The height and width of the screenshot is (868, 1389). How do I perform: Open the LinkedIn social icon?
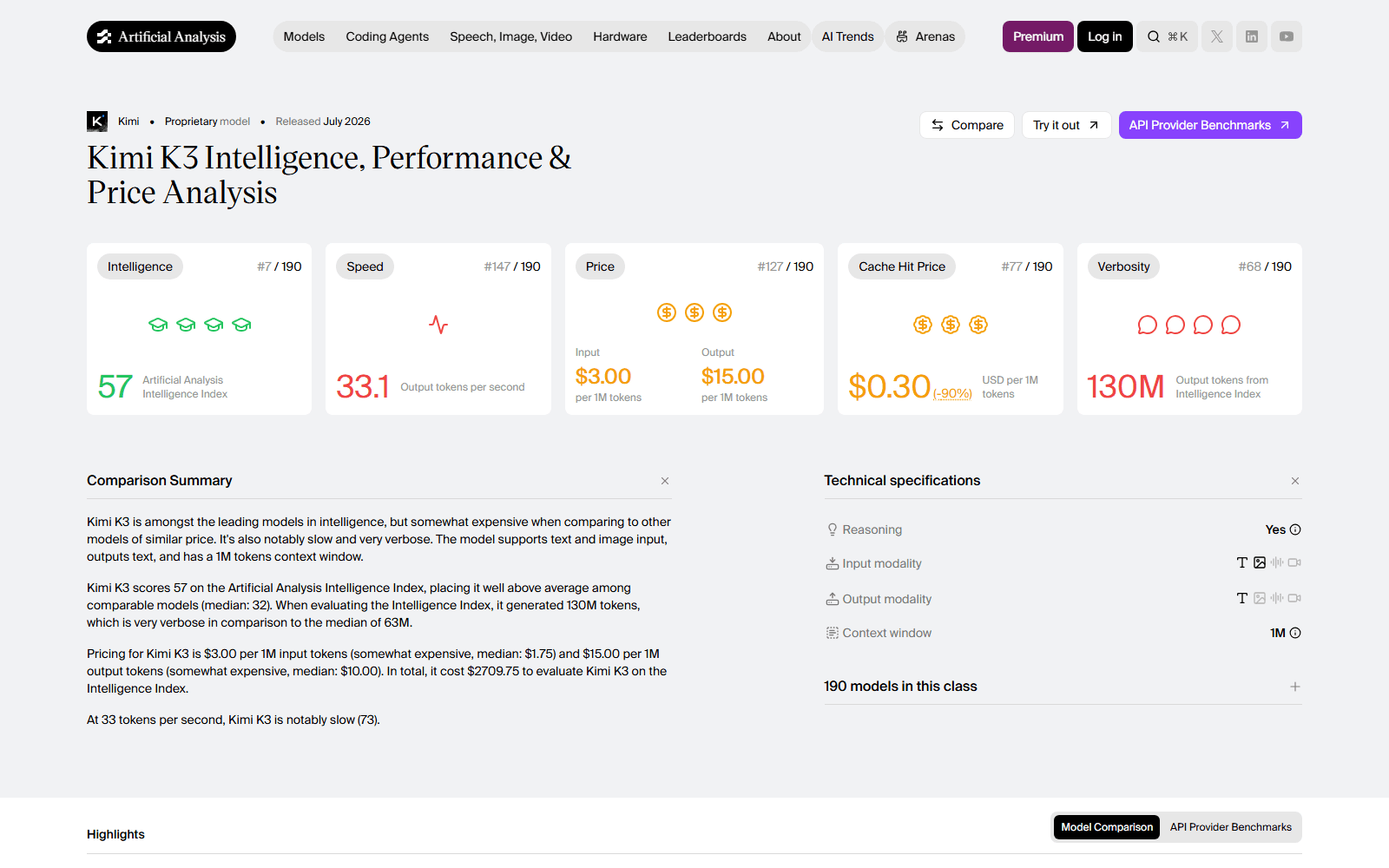[1252, 36]
